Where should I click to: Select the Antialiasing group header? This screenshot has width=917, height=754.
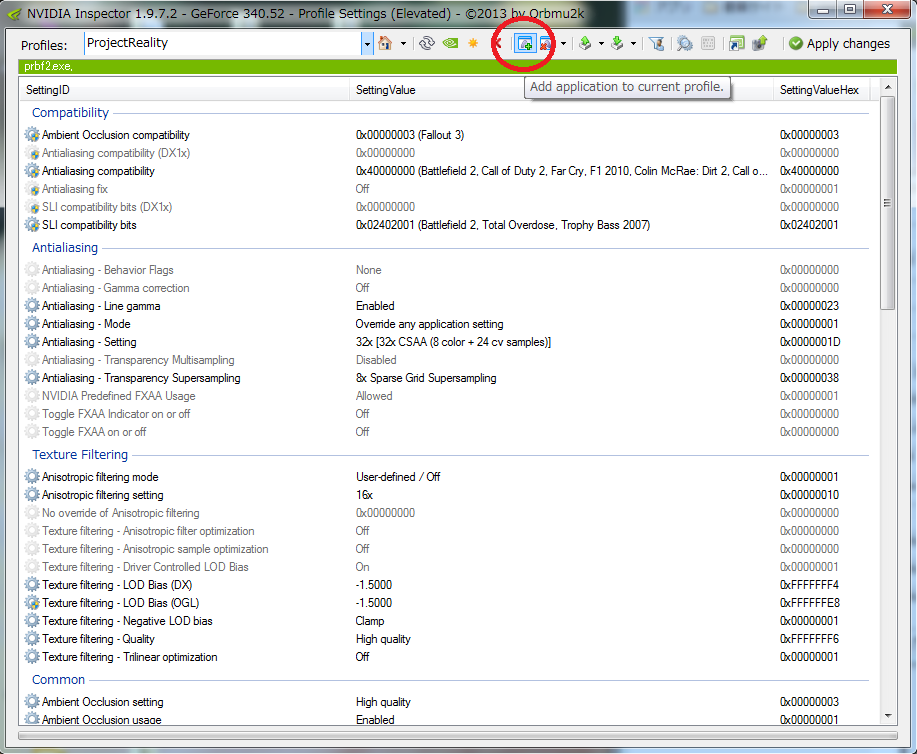coord(65,248)
